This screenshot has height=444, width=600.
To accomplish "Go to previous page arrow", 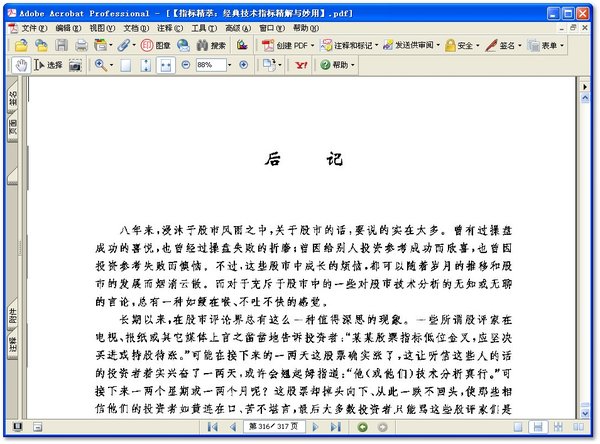I will [x=233, y=427].
